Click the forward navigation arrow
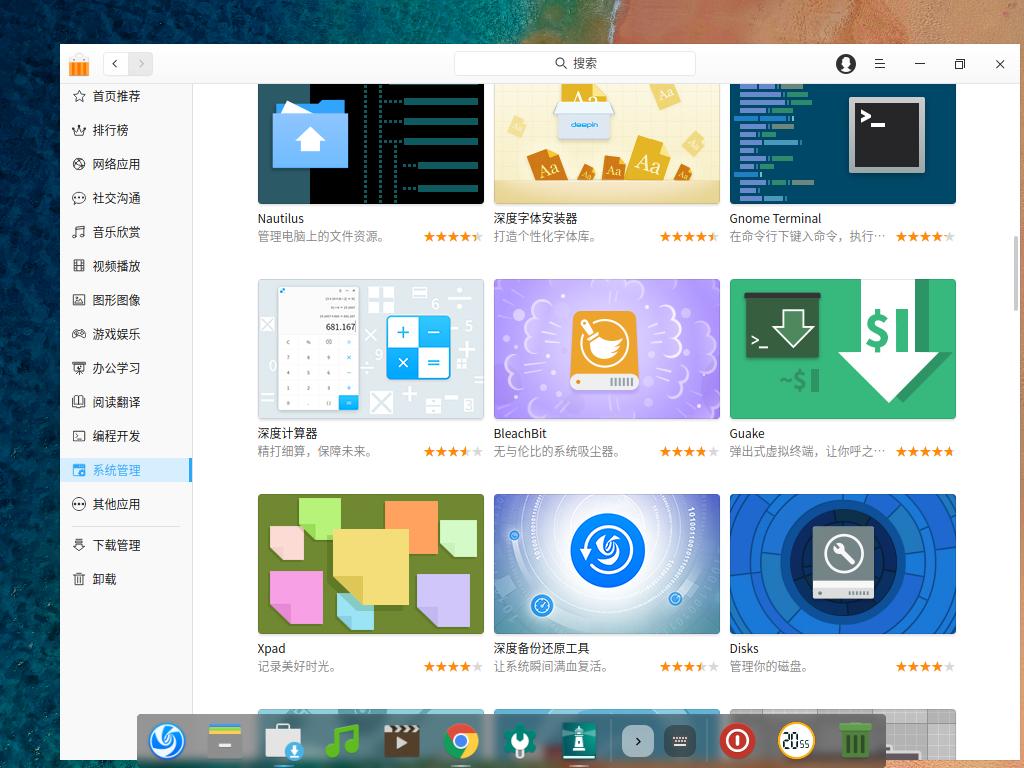 [141, 64]
